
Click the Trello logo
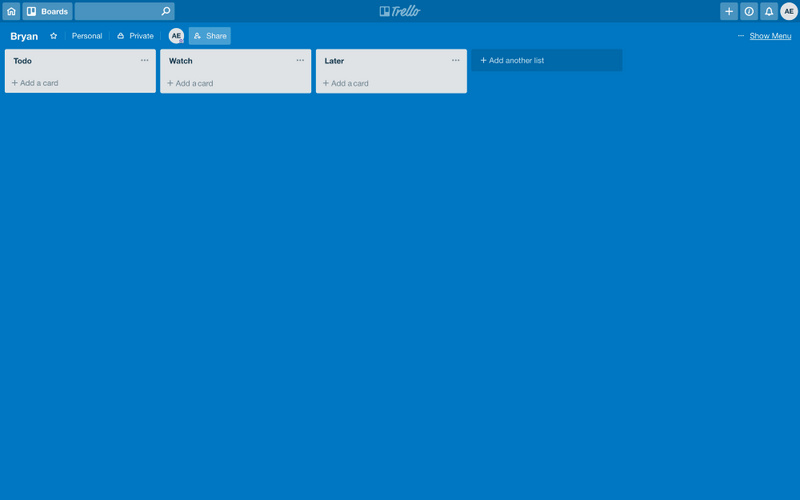[x=400, y=11]
